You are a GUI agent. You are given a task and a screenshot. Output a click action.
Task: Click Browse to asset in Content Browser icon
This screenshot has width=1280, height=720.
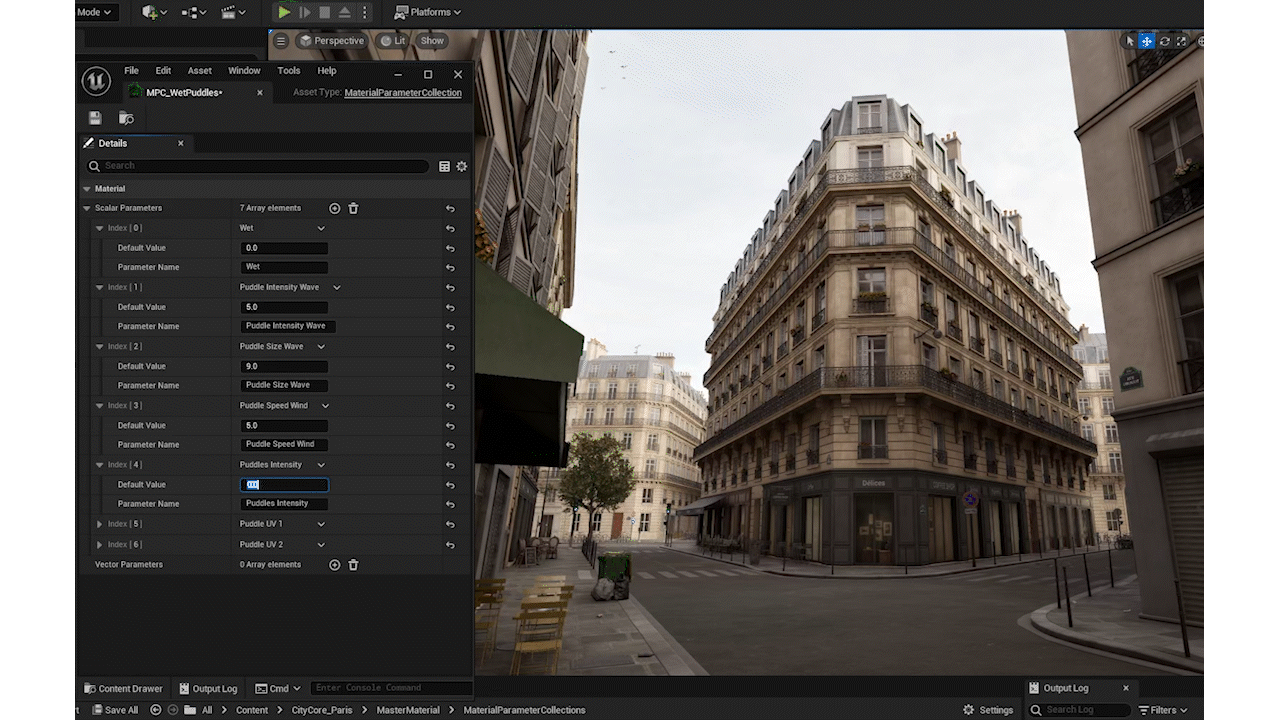click(x=126, y=118)
